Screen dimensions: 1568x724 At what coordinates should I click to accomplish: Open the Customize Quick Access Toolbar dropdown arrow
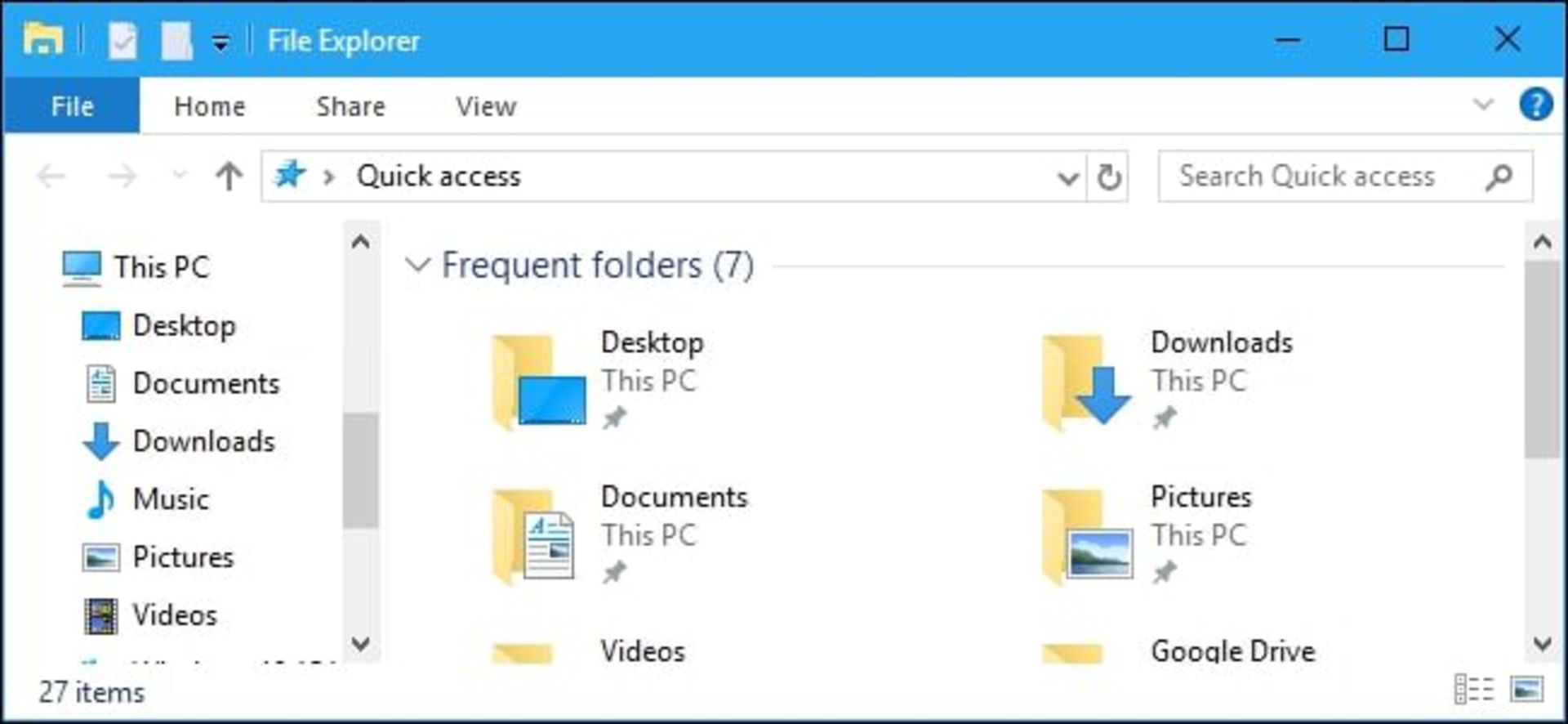220,42
